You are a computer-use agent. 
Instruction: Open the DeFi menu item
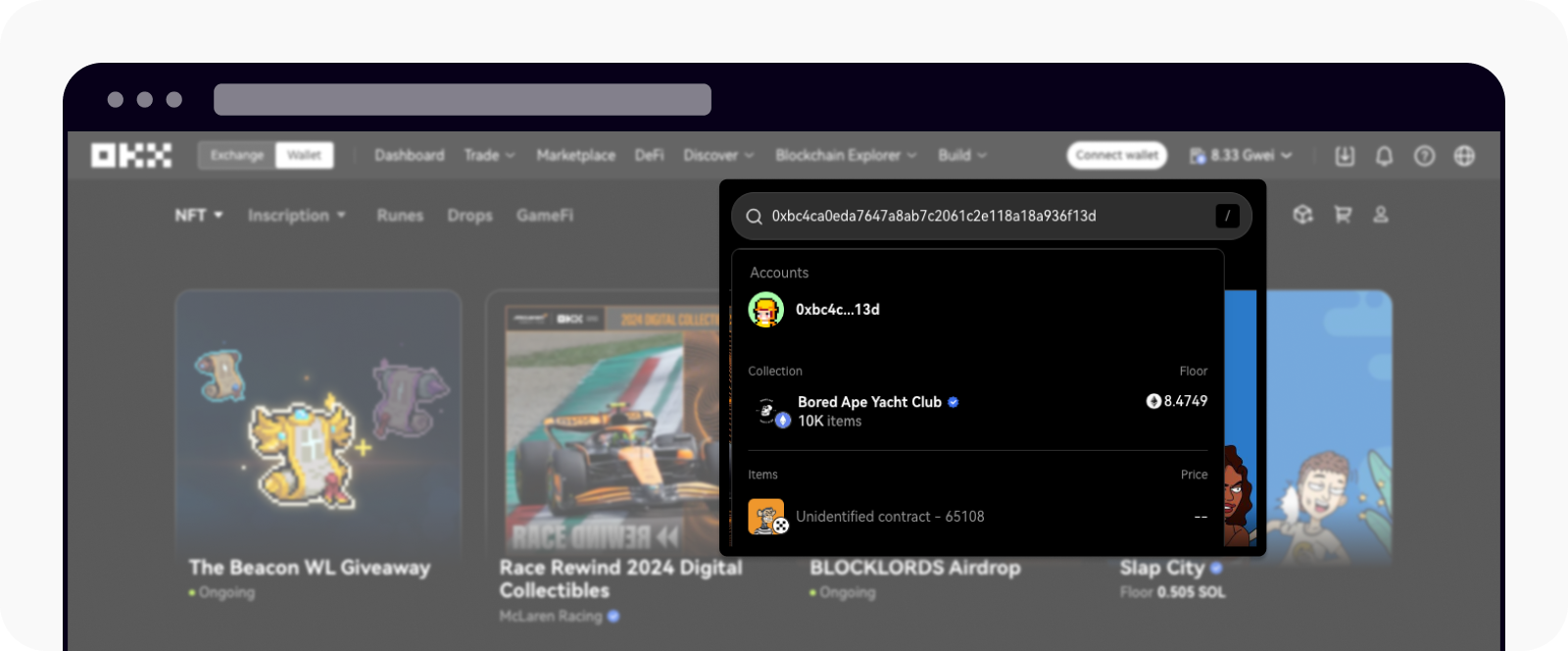tap(649, 156)
